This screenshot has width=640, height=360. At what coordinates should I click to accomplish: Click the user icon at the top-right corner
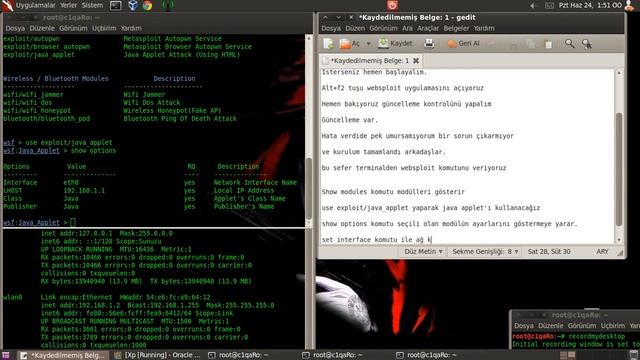630,5
